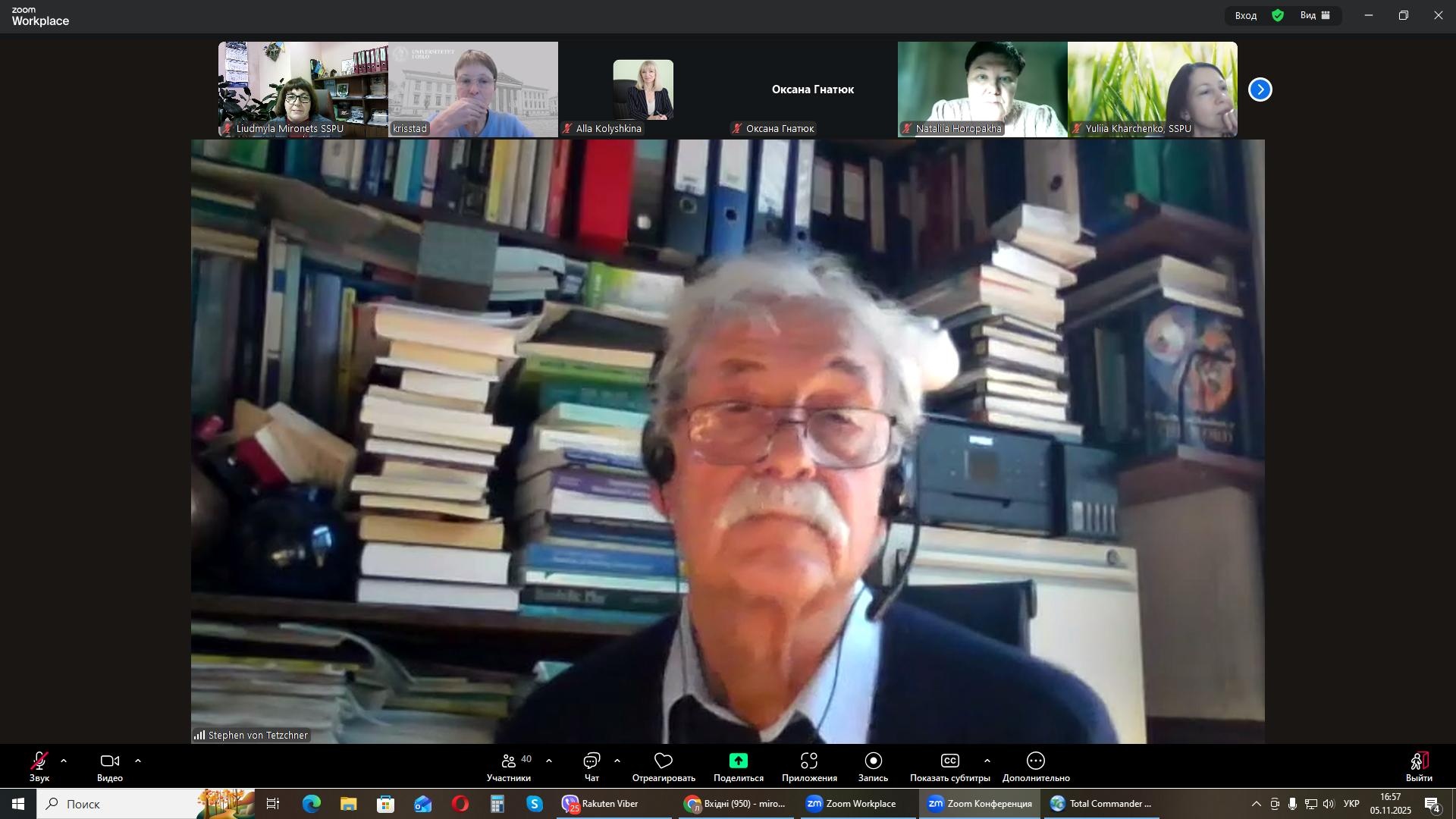Expand the arrow next to Участники
The height and width of the screenshot is (819, 1456).
coord(549,761)
